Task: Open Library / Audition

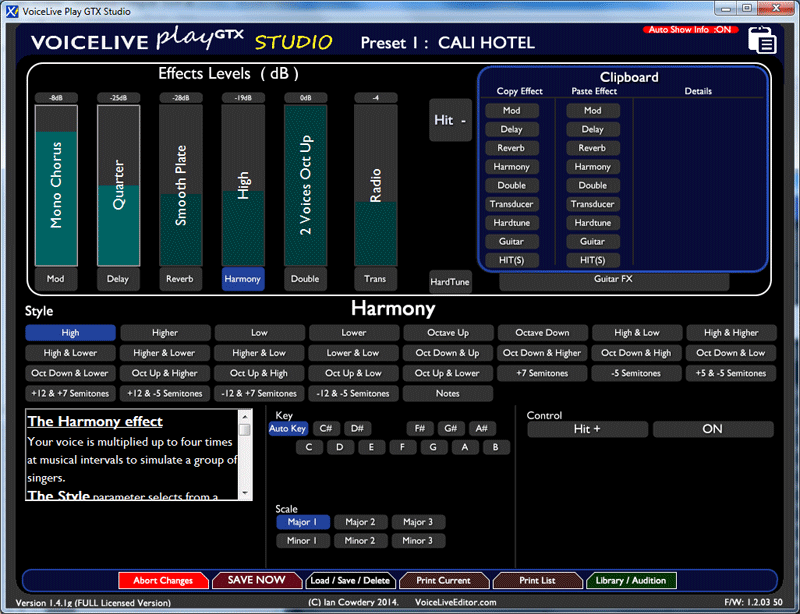Action: [631, 580]
